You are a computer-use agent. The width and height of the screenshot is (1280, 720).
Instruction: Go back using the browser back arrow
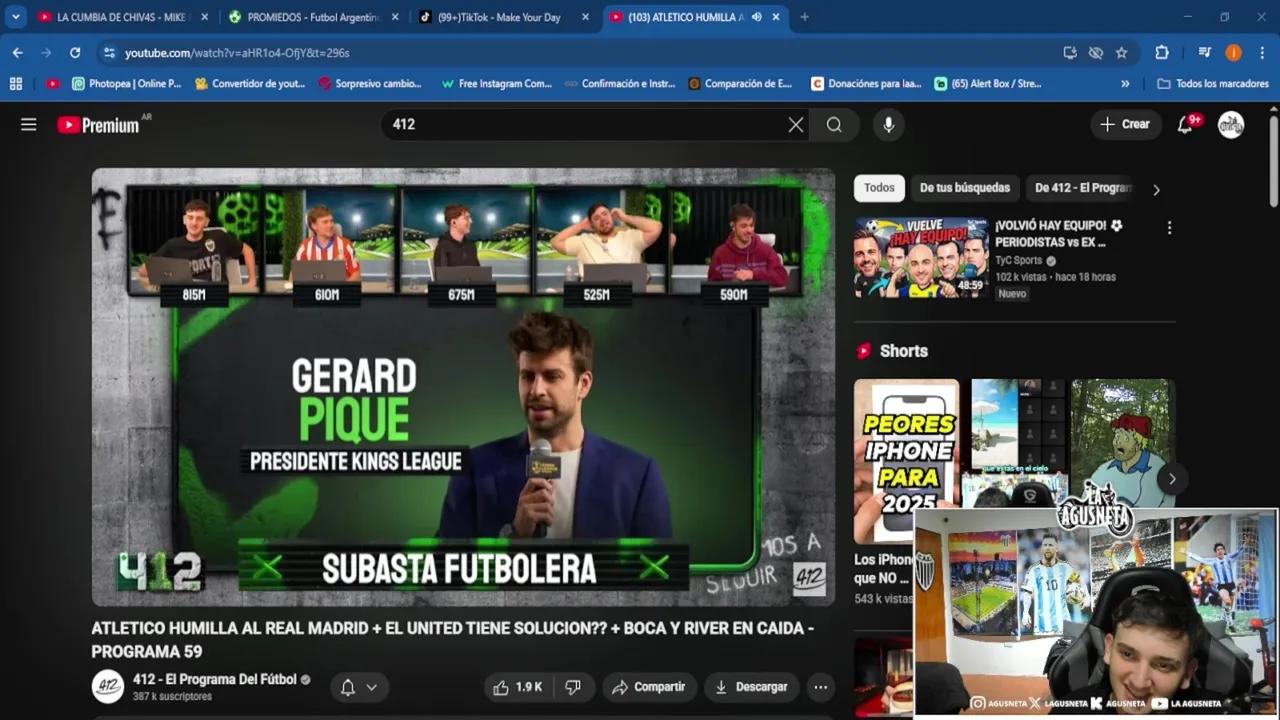(x=17, y=52)
